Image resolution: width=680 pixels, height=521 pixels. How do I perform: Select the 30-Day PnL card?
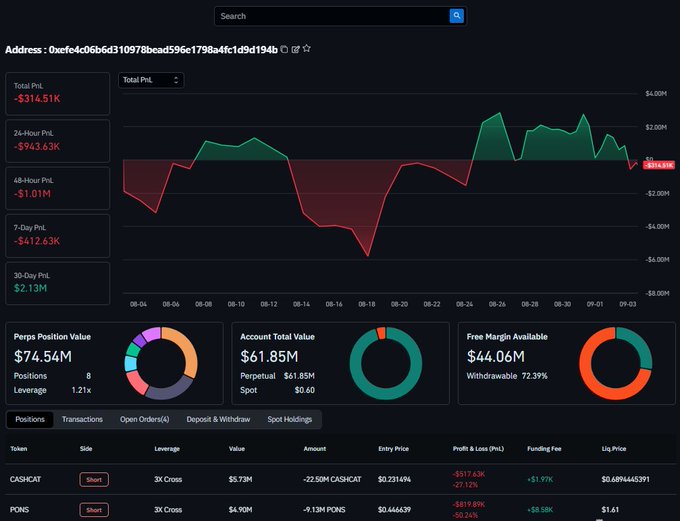[x=58, y=283]
